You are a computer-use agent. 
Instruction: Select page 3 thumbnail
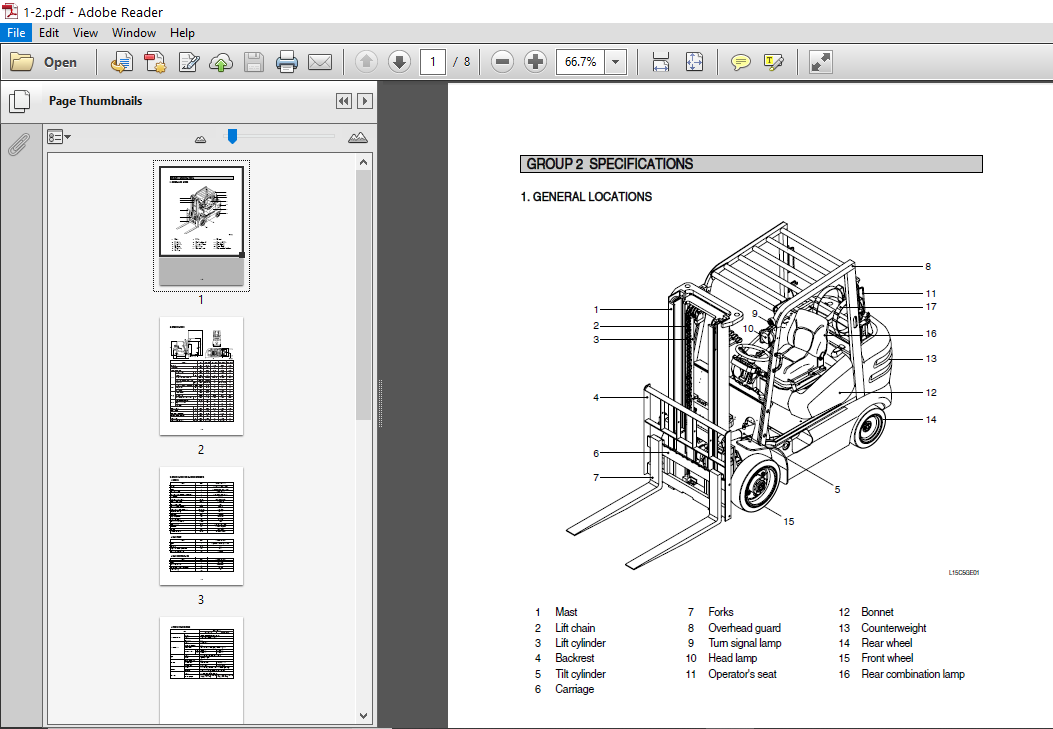coord(201,526)
